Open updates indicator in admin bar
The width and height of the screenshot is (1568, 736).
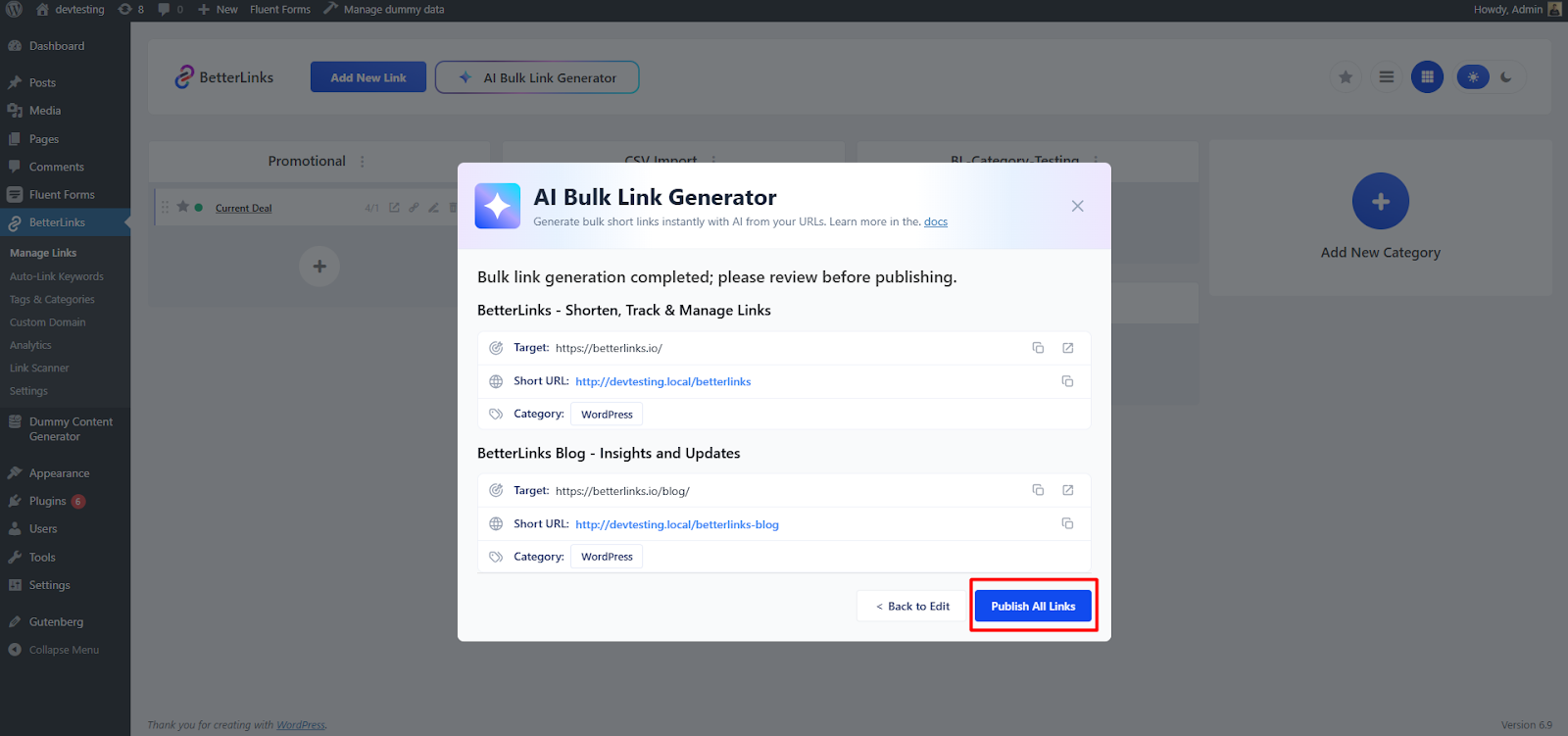(131, 10)
